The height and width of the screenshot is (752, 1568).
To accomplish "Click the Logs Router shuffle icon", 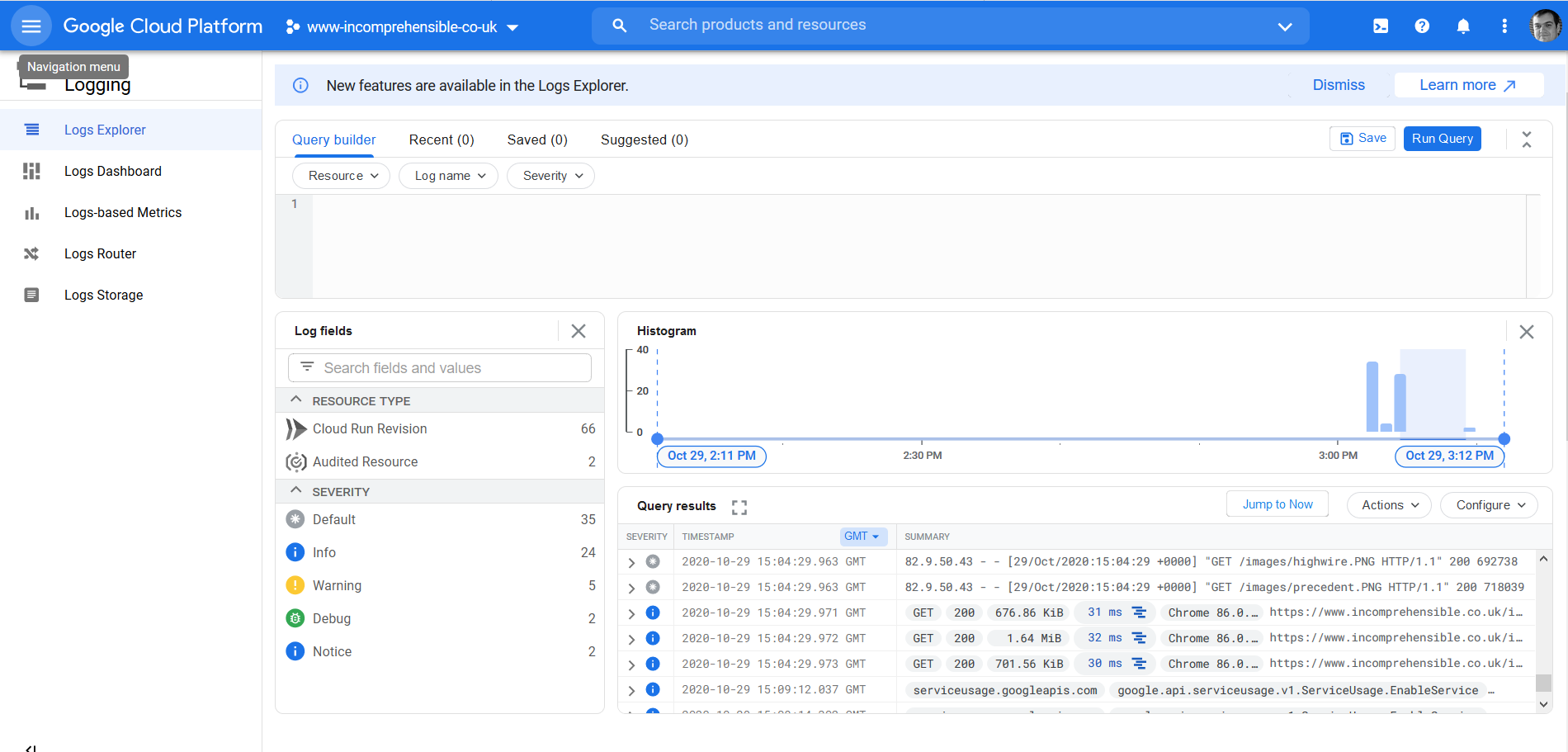I will point(31,253).
